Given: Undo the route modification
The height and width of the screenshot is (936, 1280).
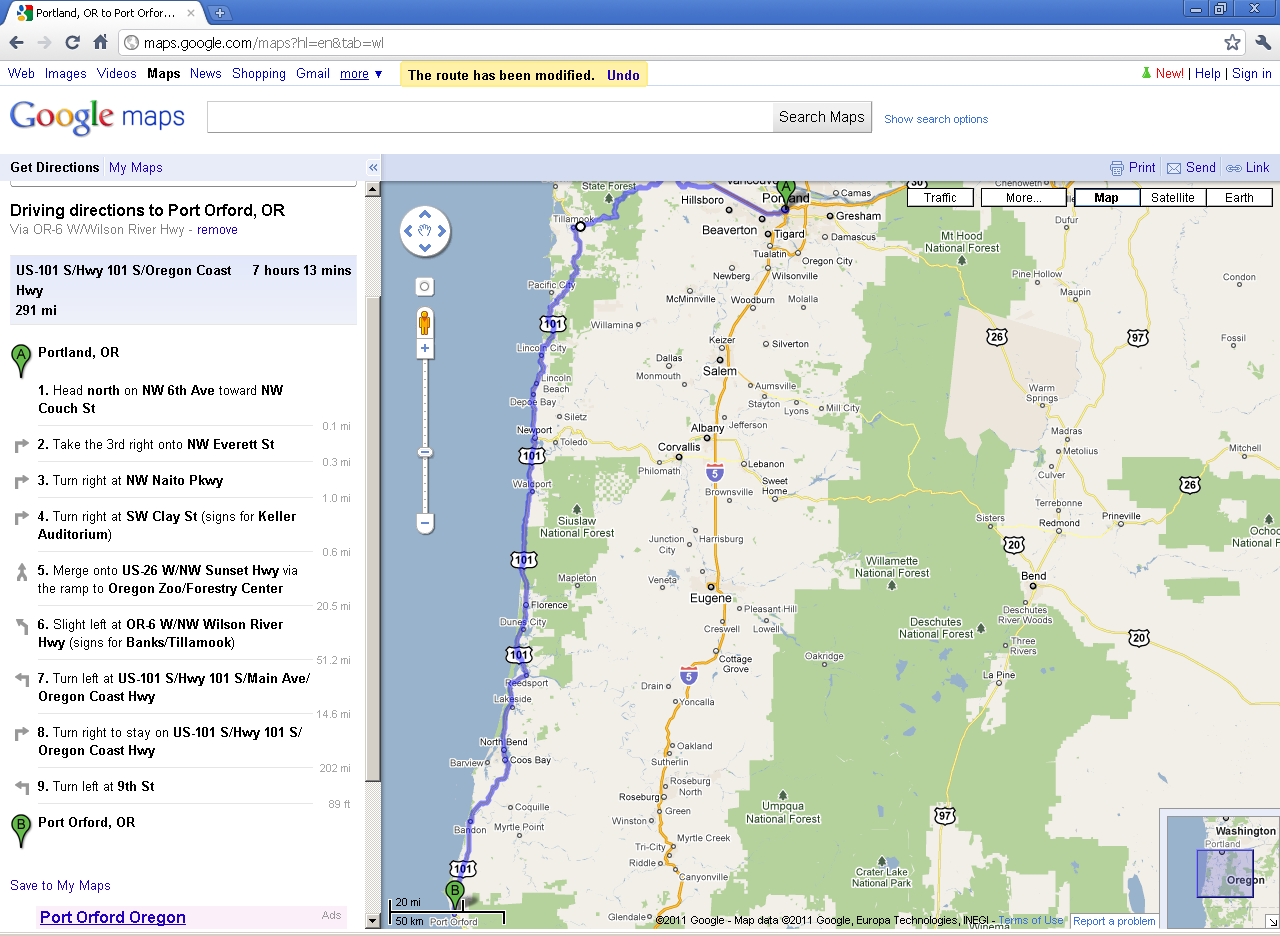Looking at the screenshot, I should (x=623, y=76).
